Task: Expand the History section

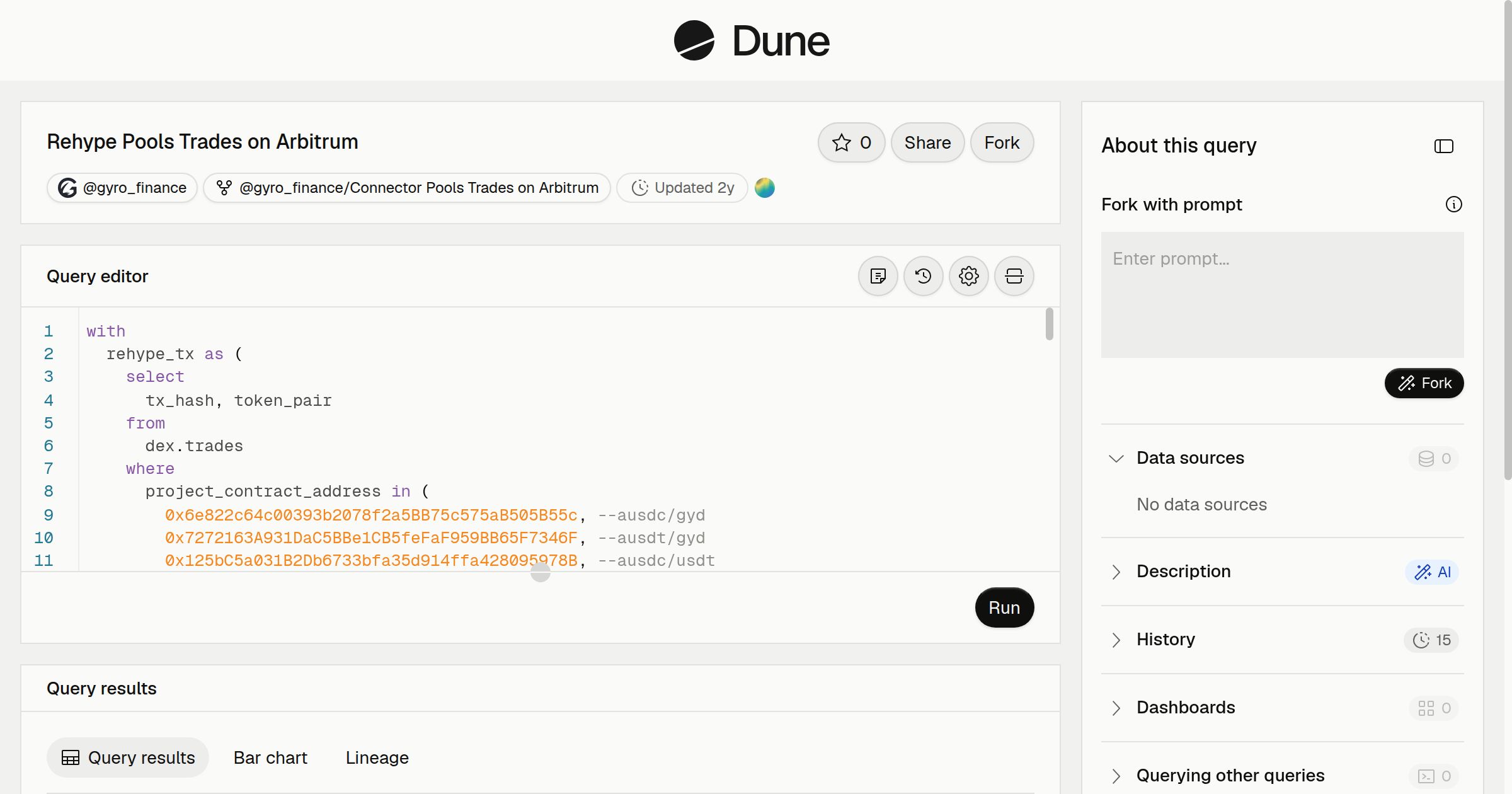Action: (x=1116, y=640)
